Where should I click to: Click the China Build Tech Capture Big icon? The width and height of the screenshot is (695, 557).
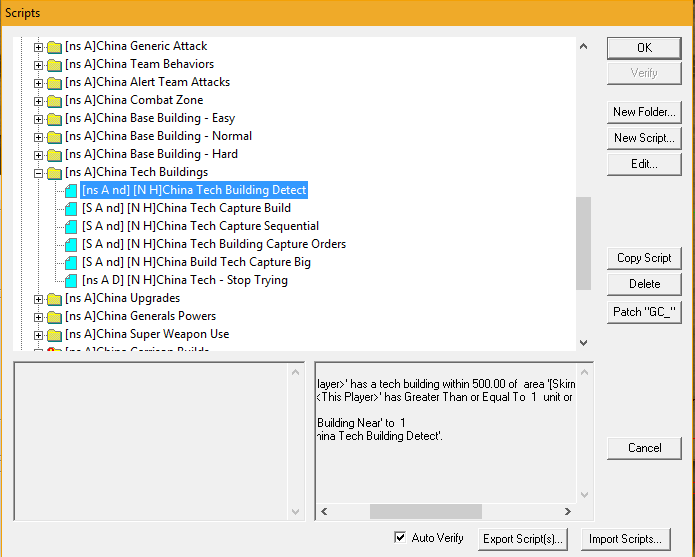pos(70,262)
